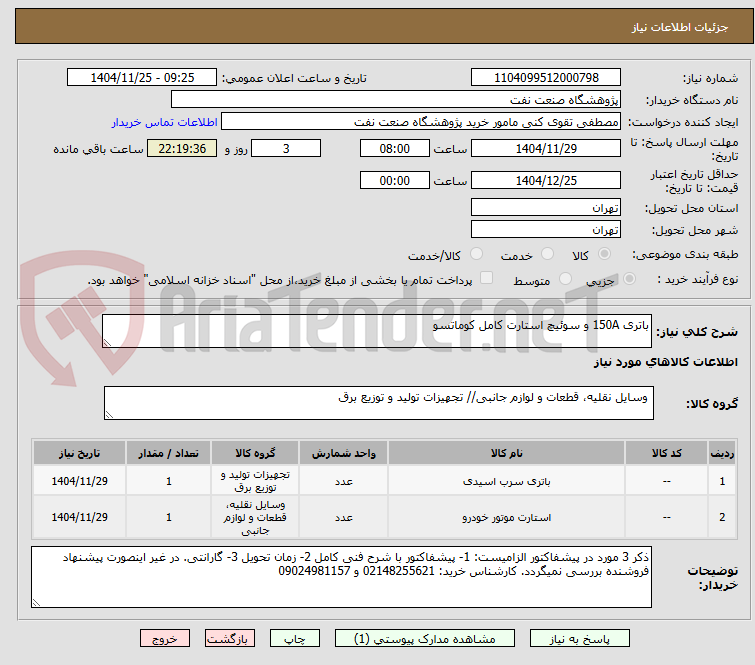The width and height of the screenshot is (755, 665).
Task: Click the پژوهشگاه صنعت نفت buyer field
Action: [x=396, y=100]
